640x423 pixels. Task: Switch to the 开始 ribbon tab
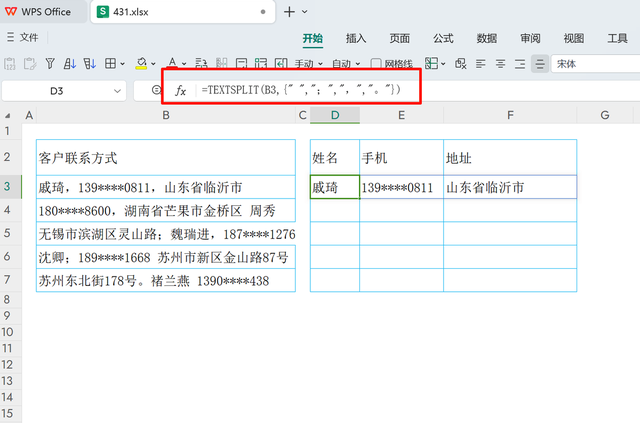[313, 38]
